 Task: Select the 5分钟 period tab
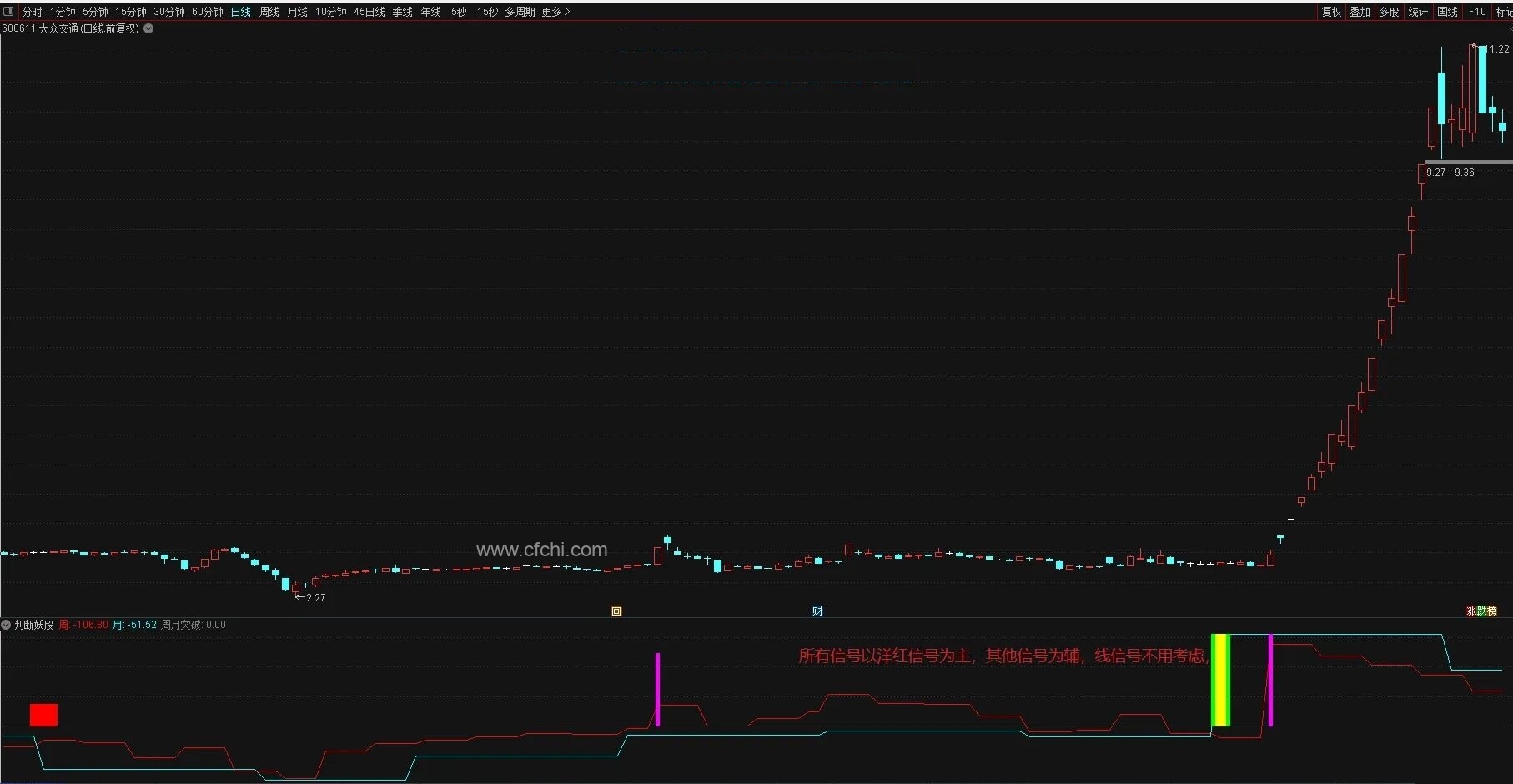(x=96, y=12)
